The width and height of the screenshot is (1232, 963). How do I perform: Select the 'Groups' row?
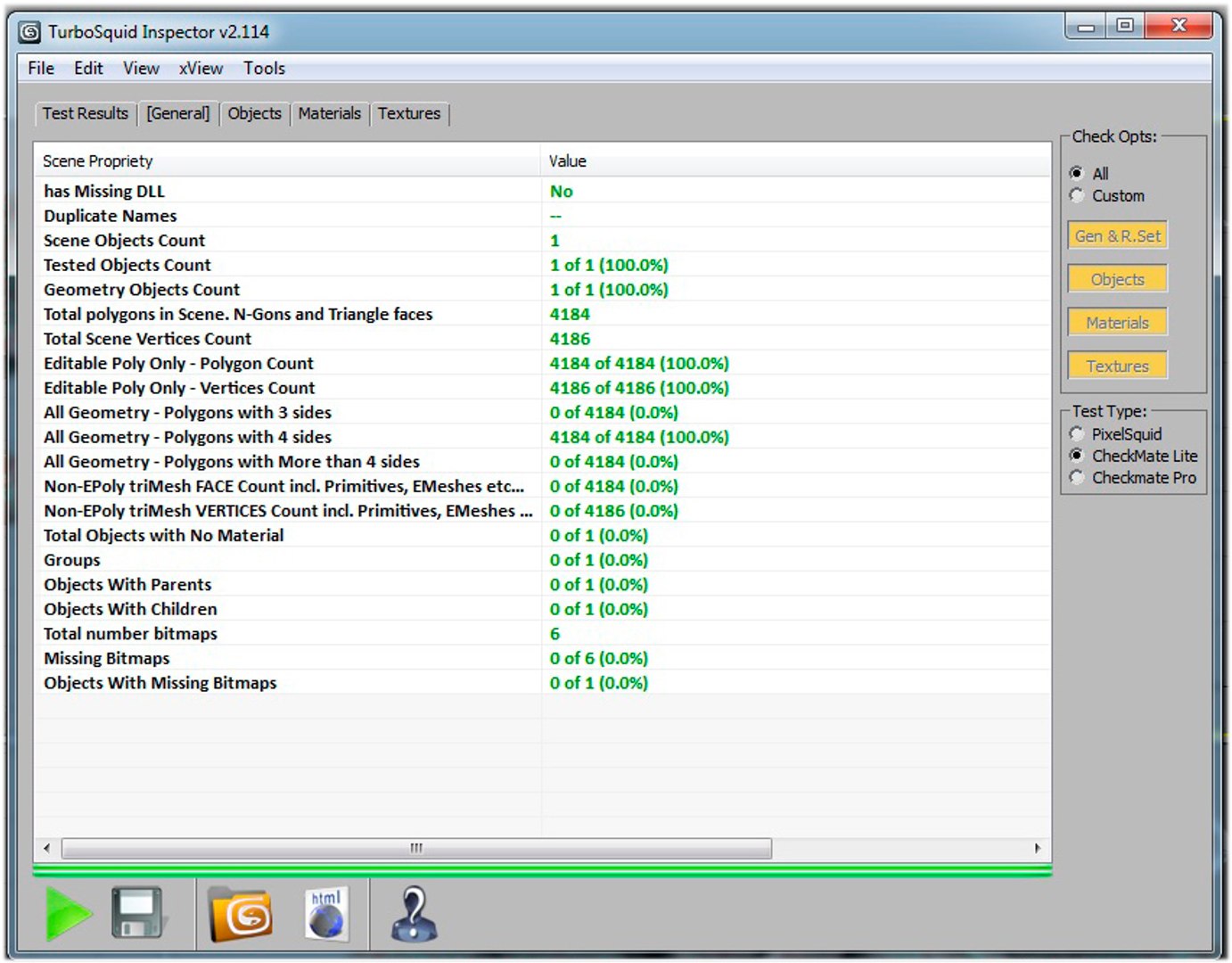point(542,560)
